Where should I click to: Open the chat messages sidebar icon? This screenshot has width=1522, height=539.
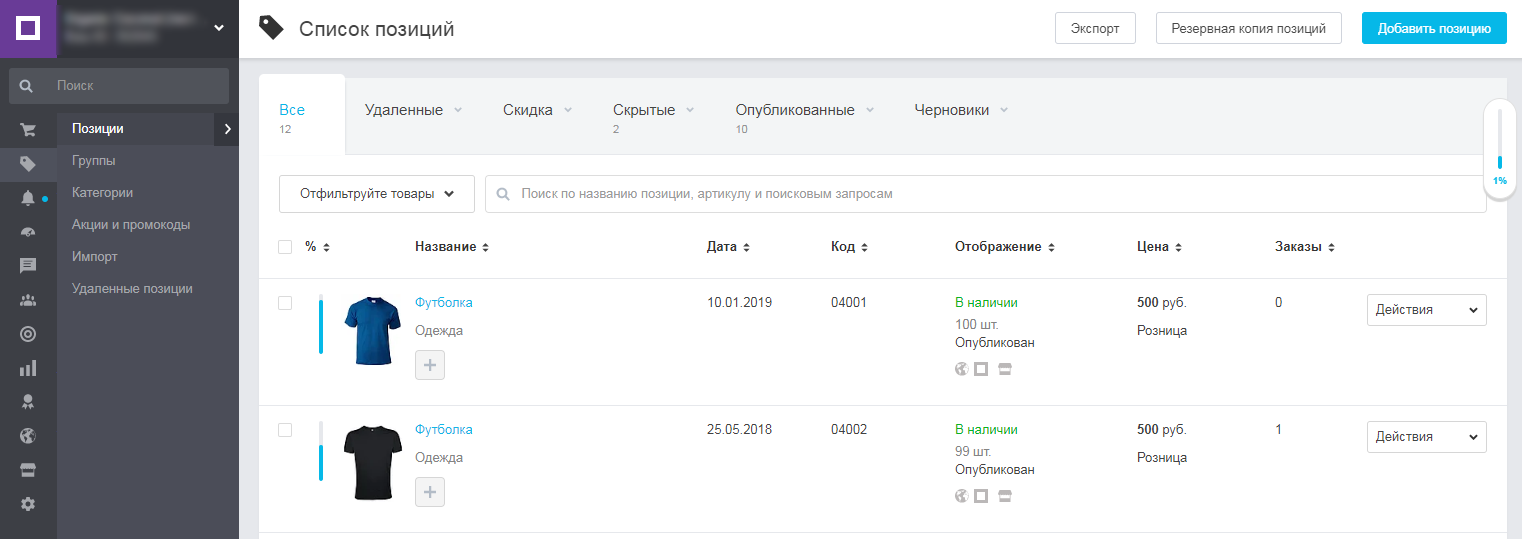pyautogui.click(x=28, y=265)
